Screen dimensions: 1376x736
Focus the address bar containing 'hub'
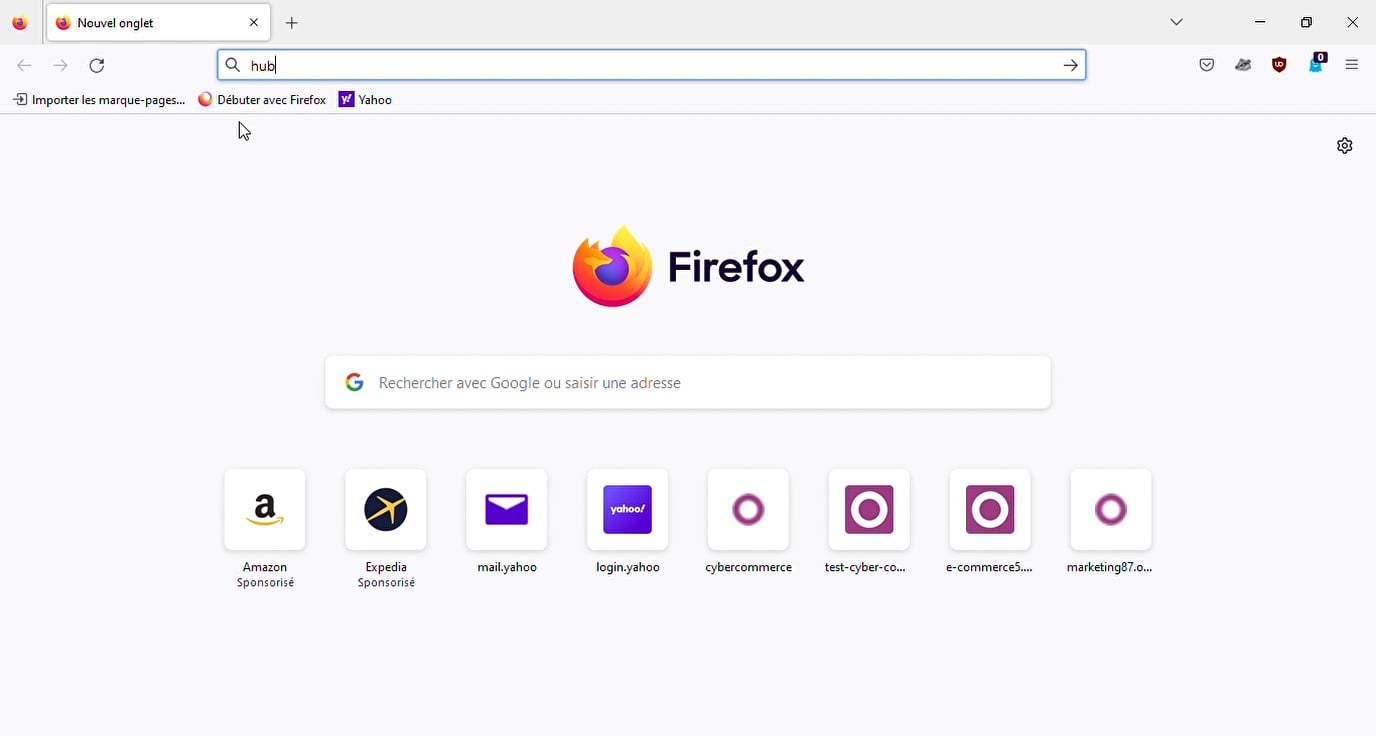pyautogui.click(x=652, y=65)
